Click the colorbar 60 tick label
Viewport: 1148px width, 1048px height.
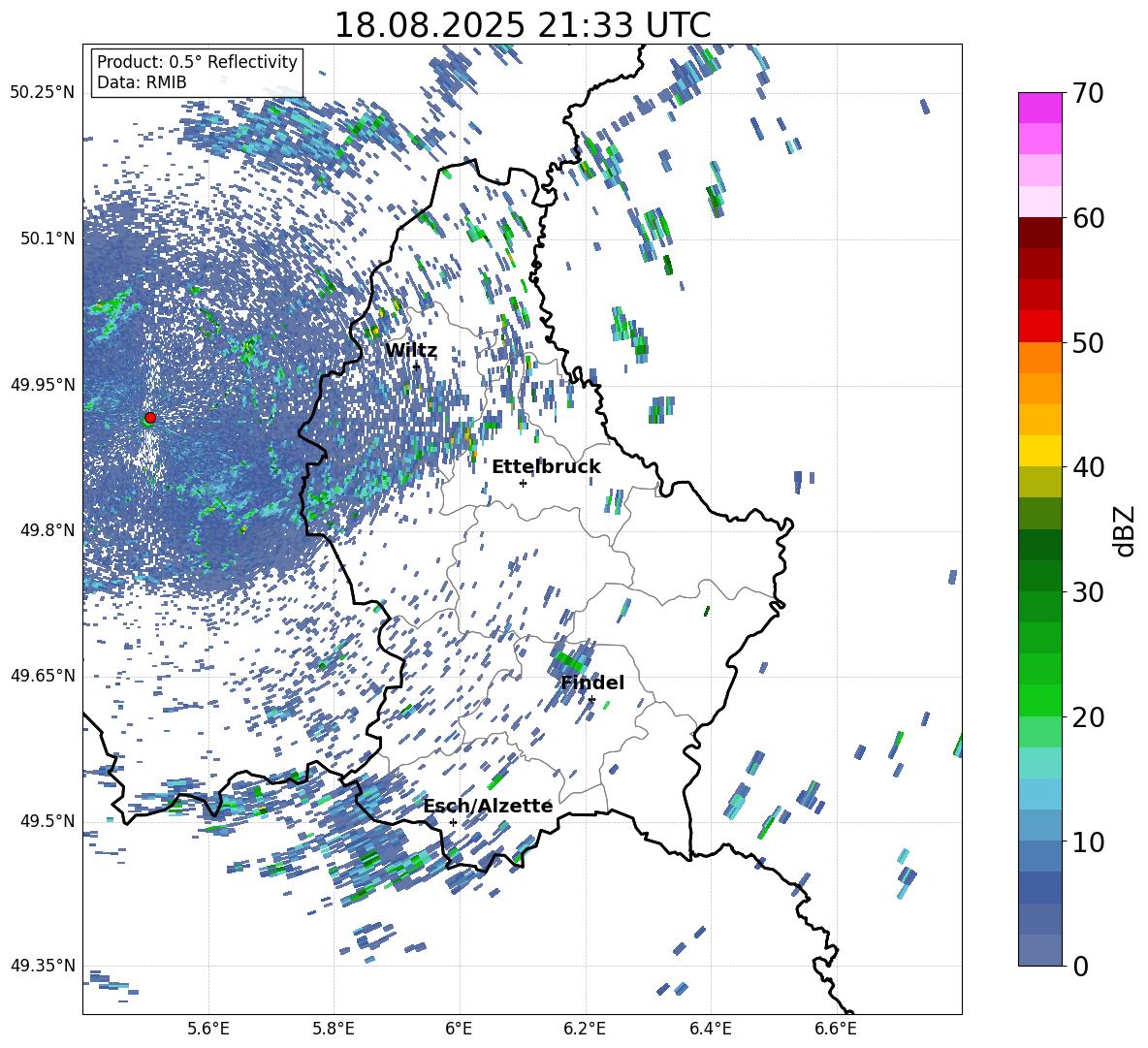pos(1088,218)
